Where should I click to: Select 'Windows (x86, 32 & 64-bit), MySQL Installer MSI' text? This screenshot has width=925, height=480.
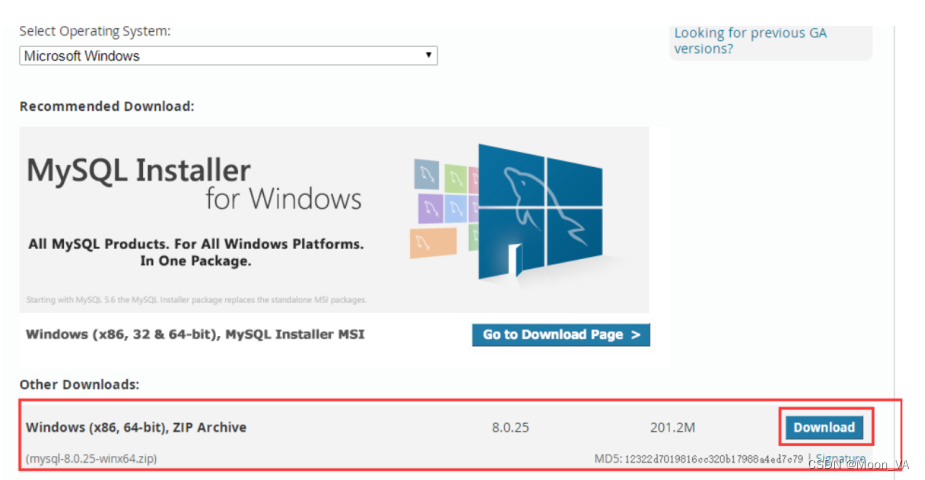(195, 334)
